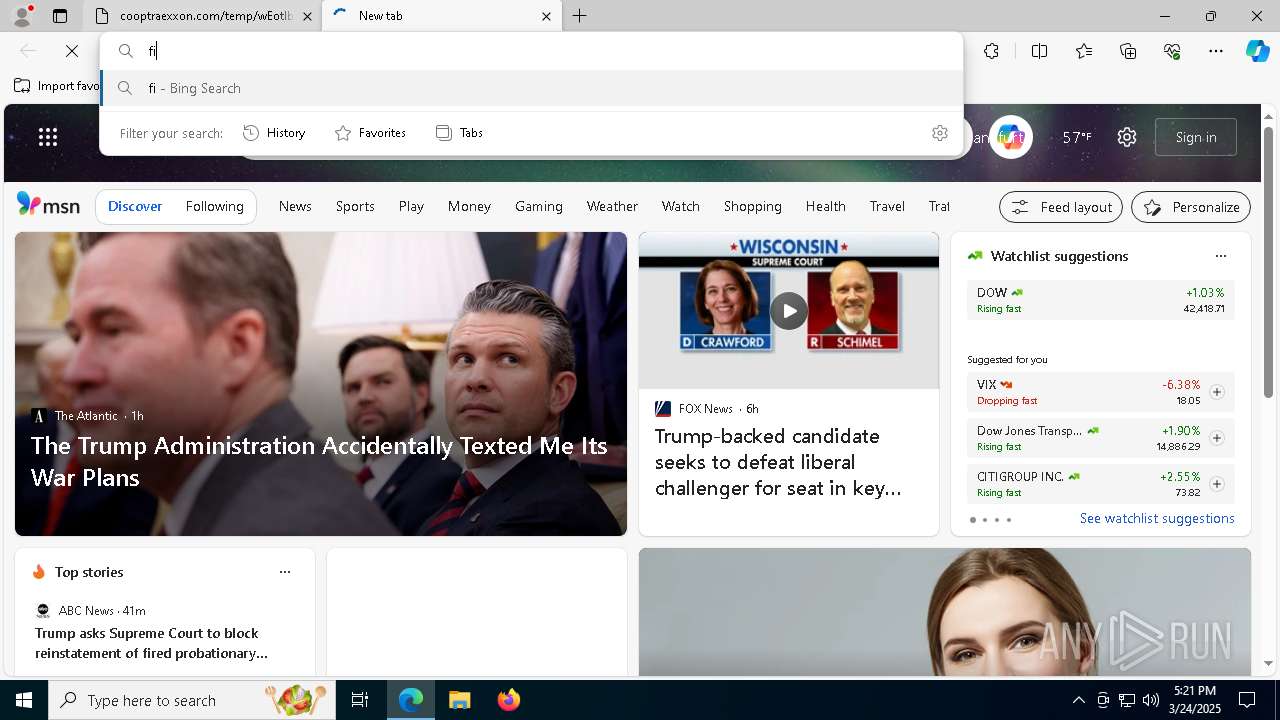Click the Windows taskbar search box
Viewport: 1280px width, 720px height.
tap(193, 700)
